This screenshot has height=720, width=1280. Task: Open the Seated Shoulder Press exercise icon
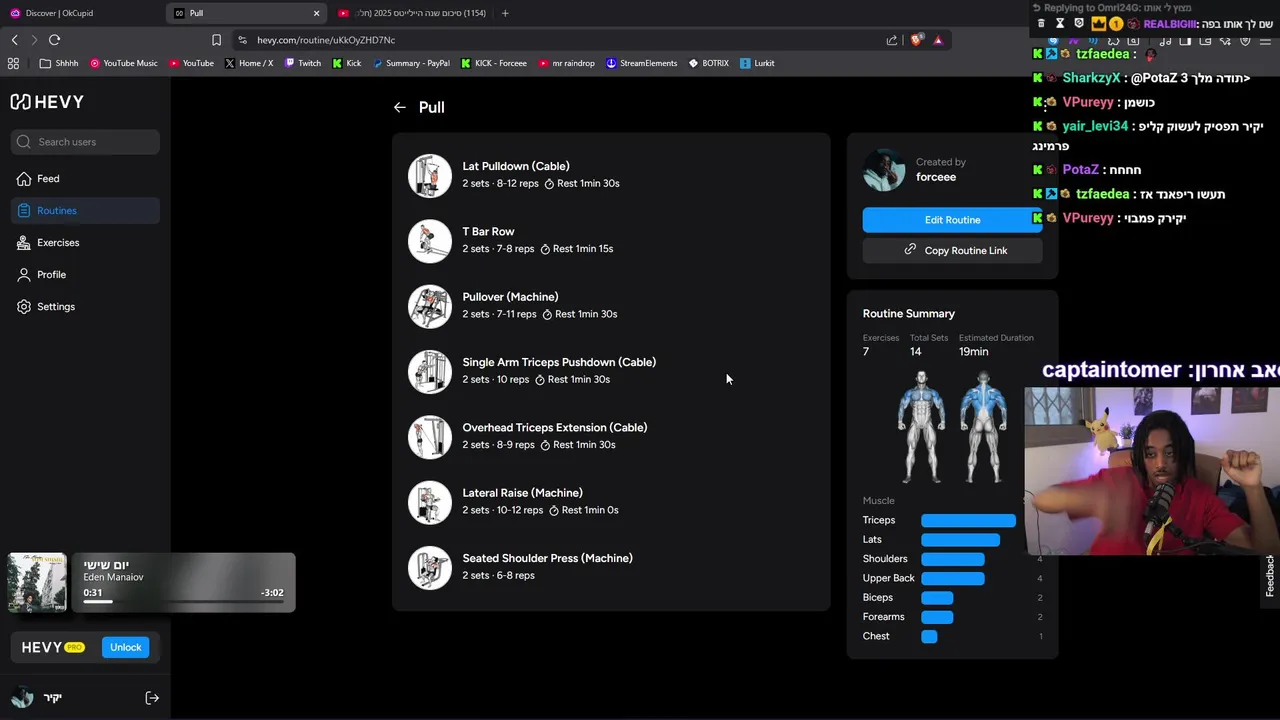click(430, 568)
